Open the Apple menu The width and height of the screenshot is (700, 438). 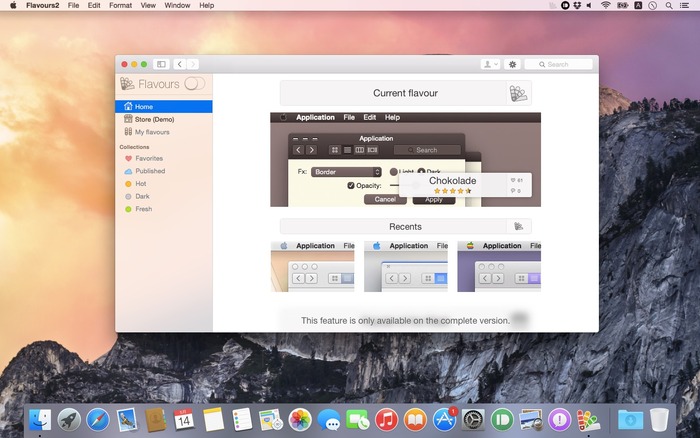coord(13,5)
